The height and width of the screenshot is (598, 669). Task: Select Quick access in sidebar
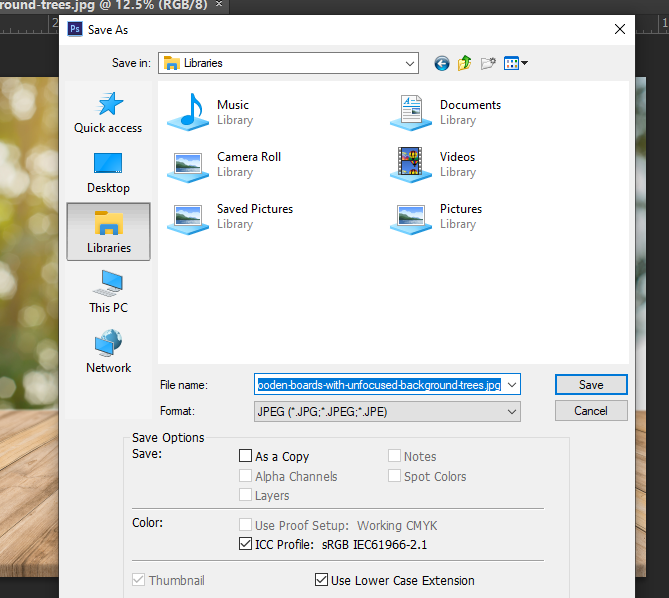coord(108,113)
